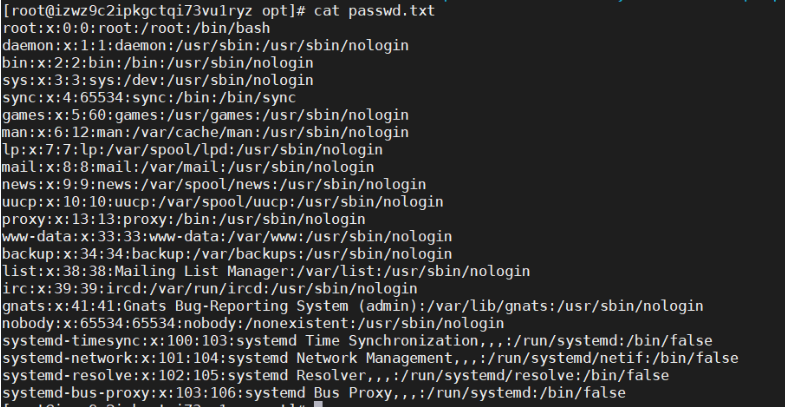Click the sync entry ending in /bin/sync
Image resolution: width=785 pixels, height=407 pixels.
pyautogui.click(x=149, y=98)
